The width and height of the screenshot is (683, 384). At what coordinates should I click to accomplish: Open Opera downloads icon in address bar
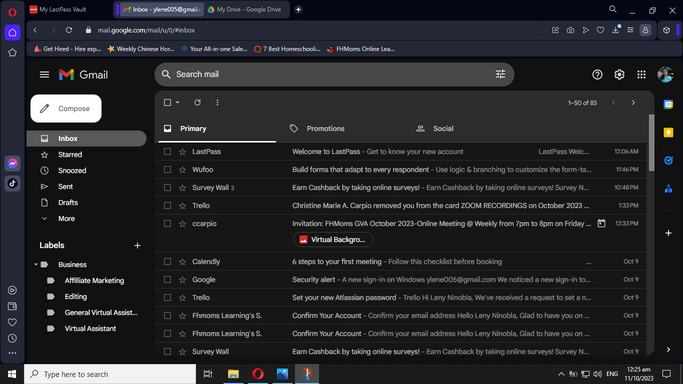pyautogui.click(x=615, y=30)
